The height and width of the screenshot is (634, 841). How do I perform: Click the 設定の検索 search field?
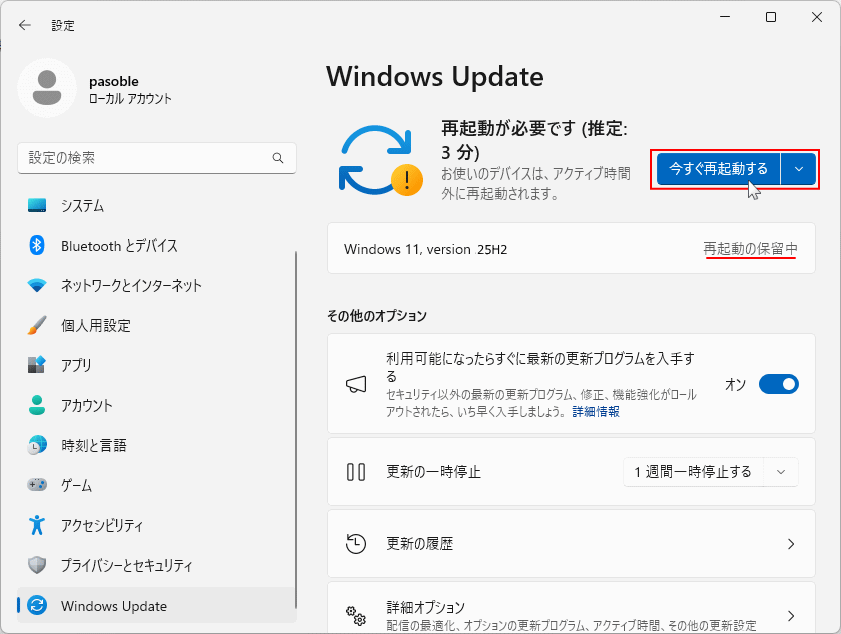[145, 158]
